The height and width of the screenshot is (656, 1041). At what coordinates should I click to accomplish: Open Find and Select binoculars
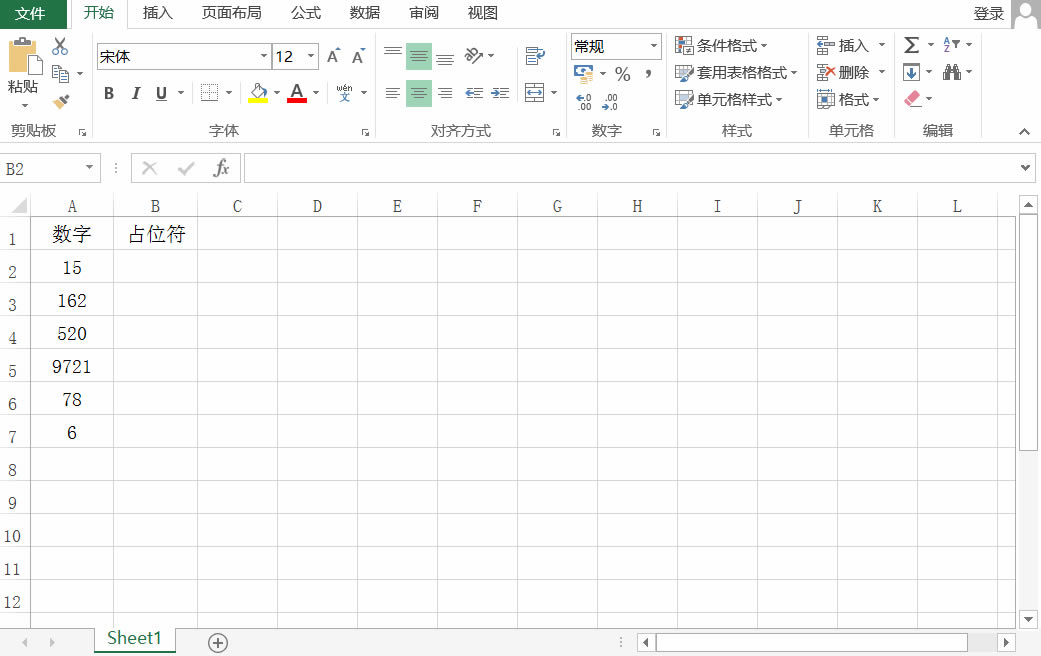pos(952,72)
